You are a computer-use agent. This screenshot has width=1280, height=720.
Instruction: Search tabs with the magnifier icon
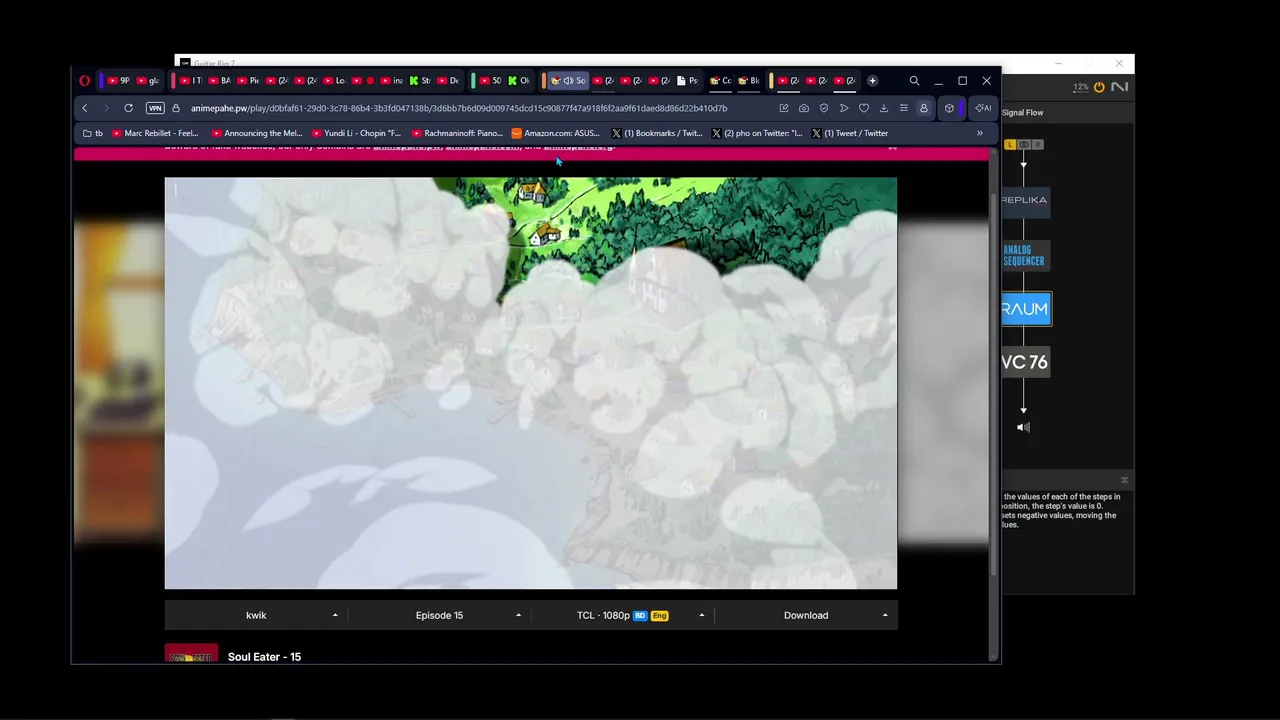coord(914,81)
